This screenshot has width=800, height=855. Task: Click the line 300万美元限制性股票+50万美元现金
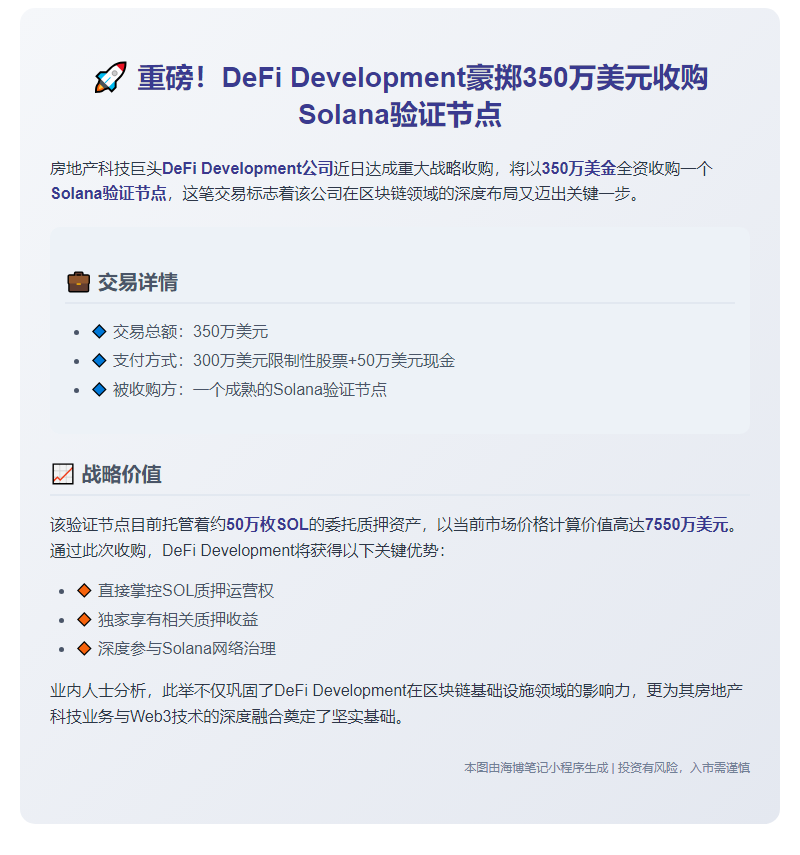pyautogui.click(x=324, y=360)
